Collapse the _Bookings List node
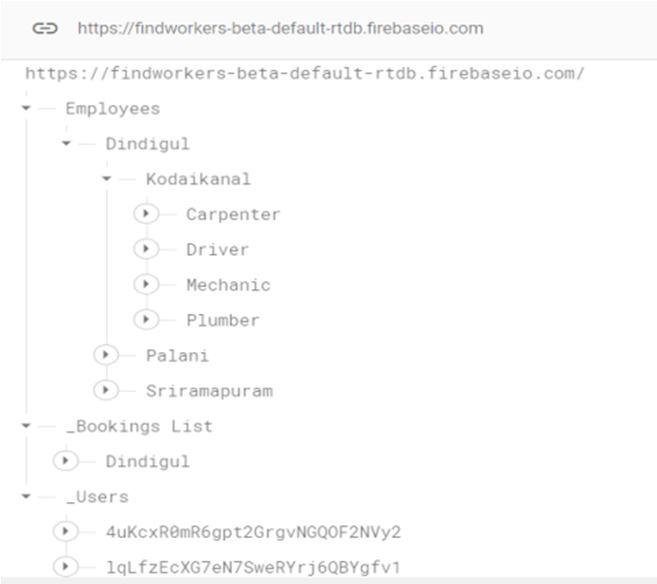657x584 pixels. pos(26,426)
